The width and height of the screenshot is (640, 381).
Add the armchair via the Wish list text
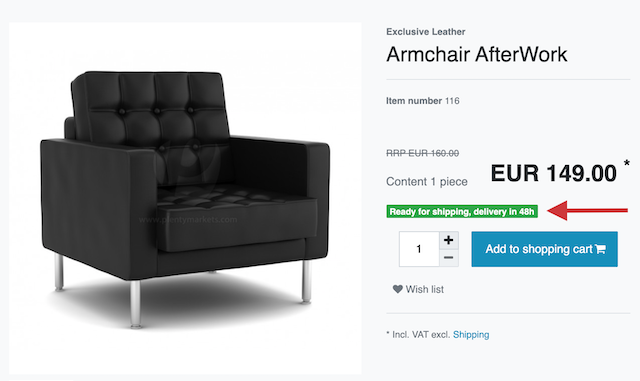[424, 289]
